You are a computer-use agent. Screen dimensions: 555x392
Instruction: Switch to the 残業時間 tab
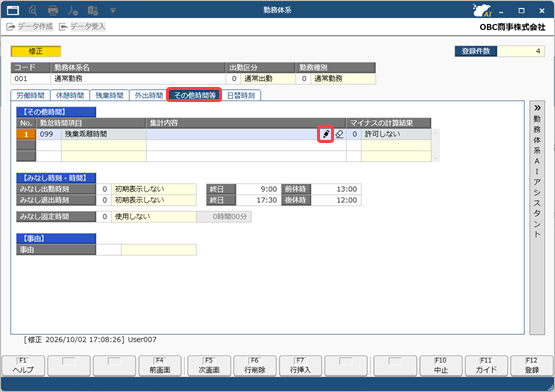click(109, 95)
